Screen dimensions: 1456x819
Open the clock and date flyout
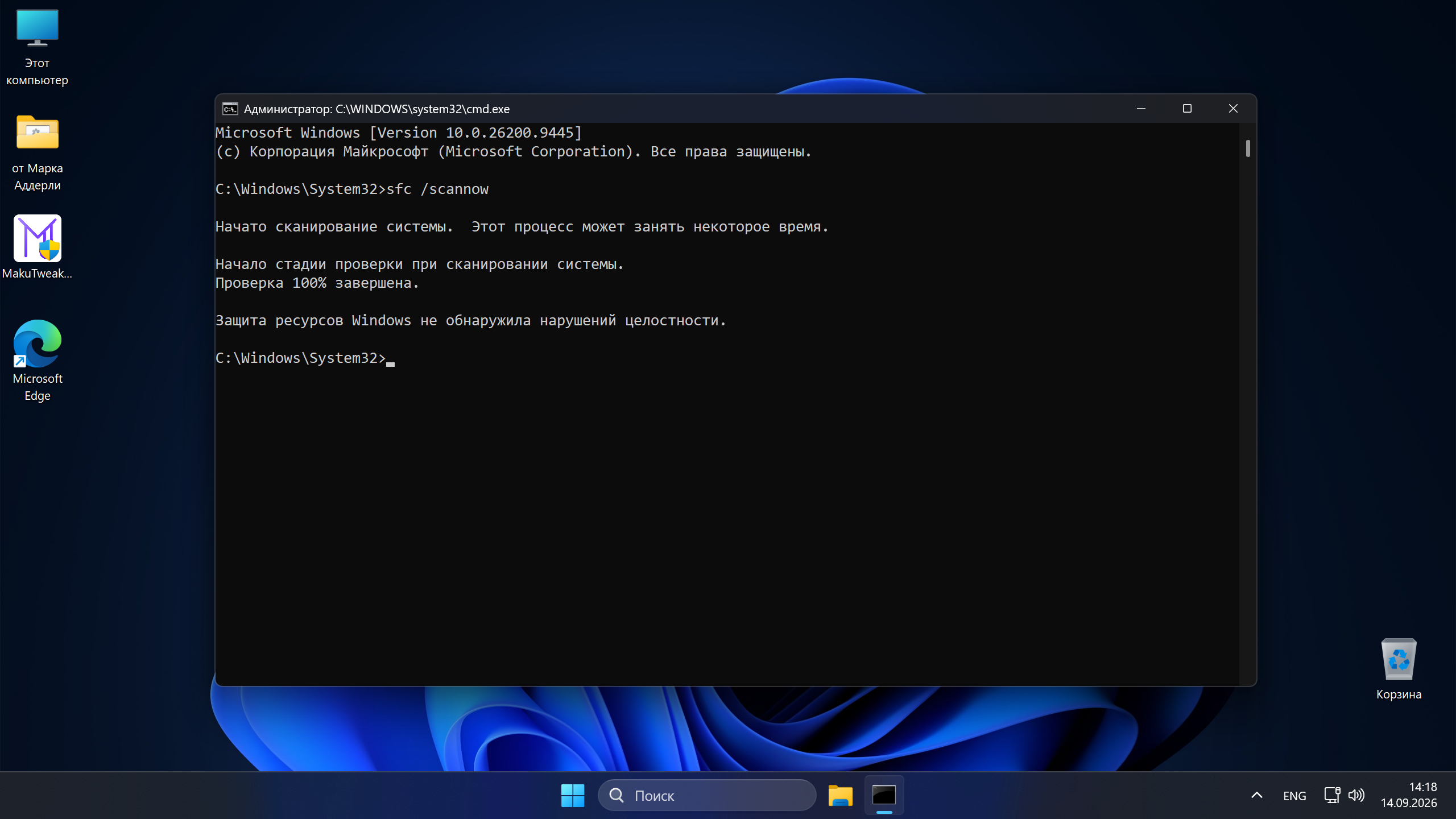click(1409, 795)
